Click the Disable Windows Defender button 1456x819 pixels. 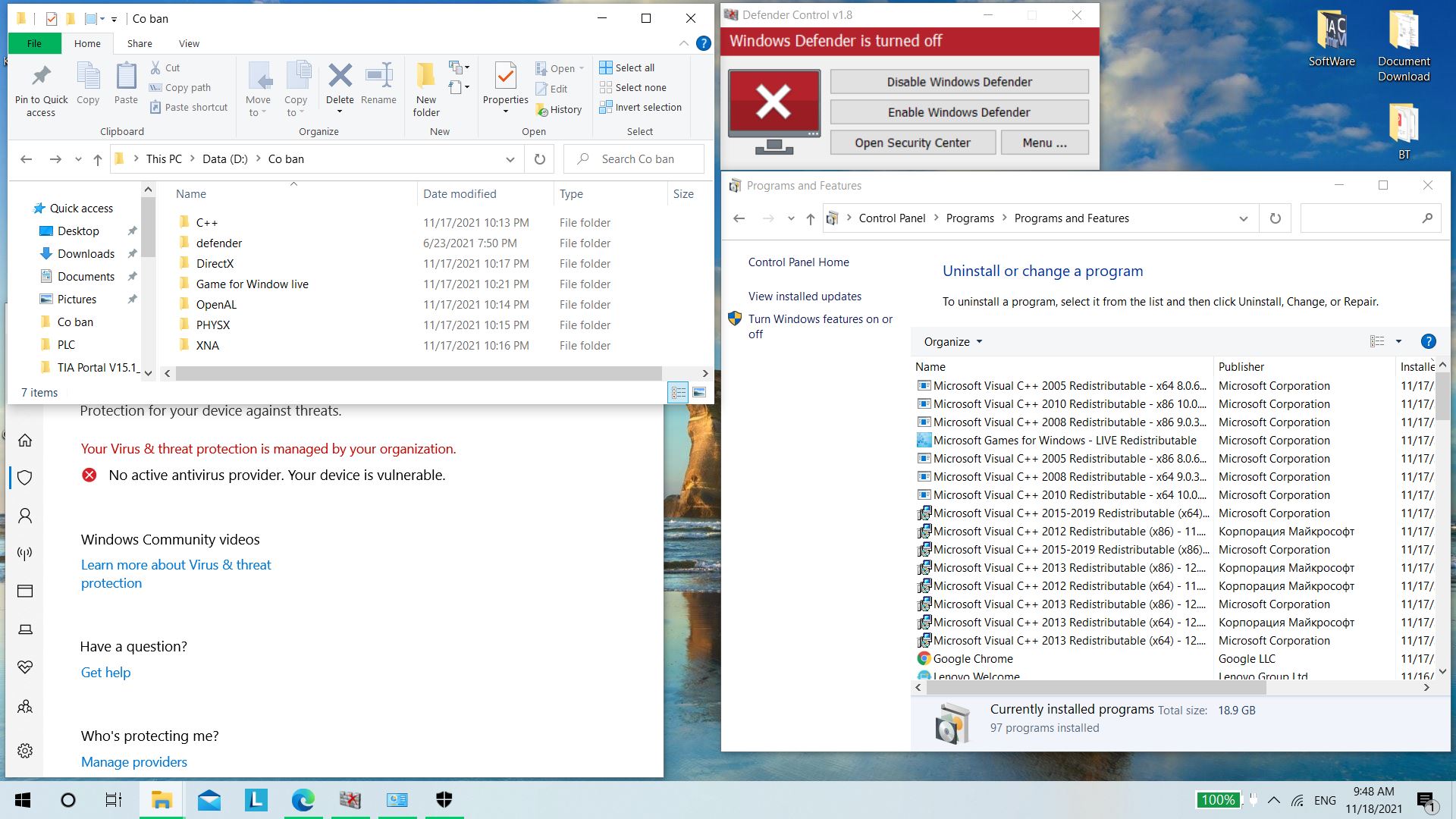[x=959, y=81]
